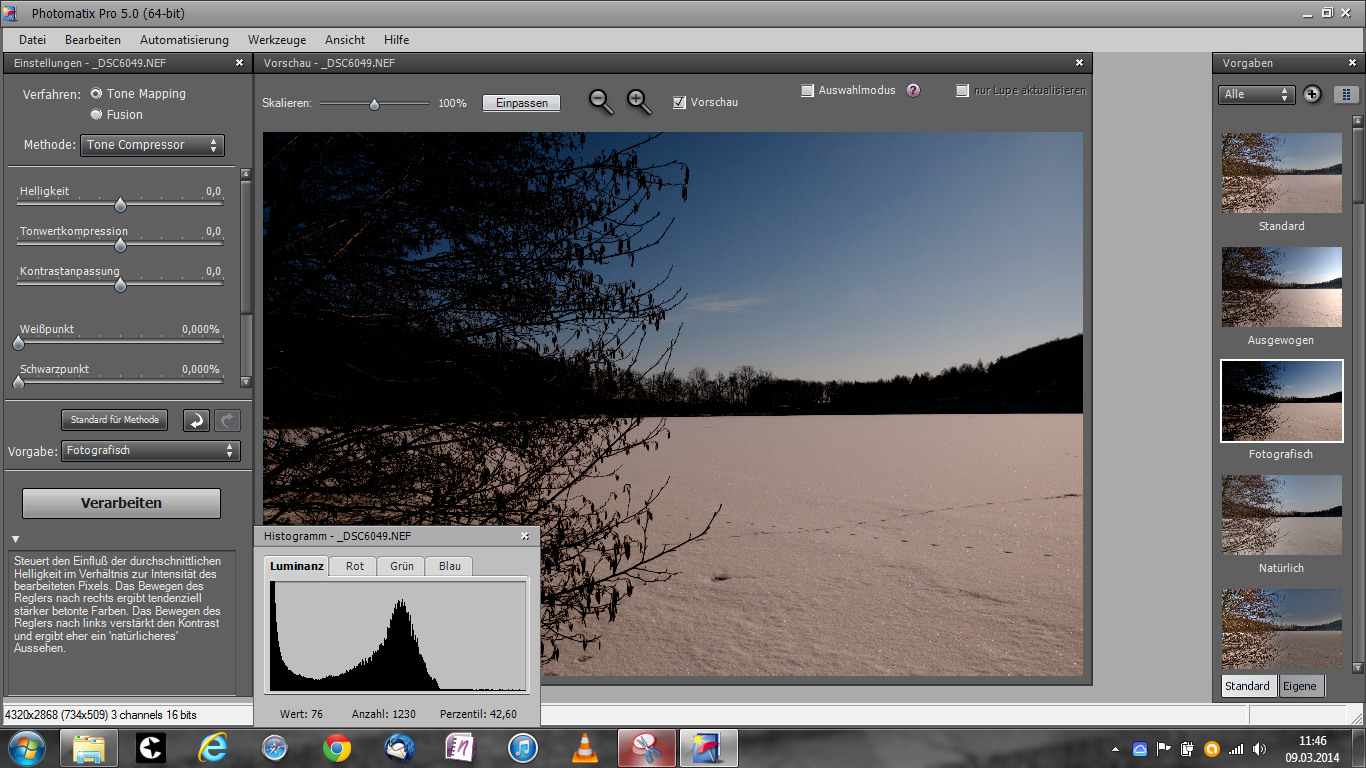Close the Einstellungen panel
This screenshot has height=768, width=1366.
(x=239, y=62)
